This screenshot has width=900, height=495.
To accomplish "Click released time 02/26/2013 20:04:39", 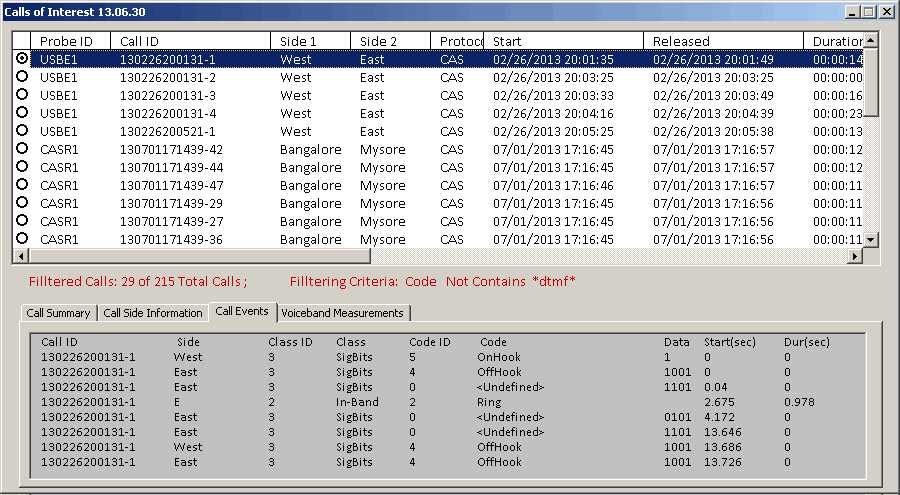I will click(713, 114).
